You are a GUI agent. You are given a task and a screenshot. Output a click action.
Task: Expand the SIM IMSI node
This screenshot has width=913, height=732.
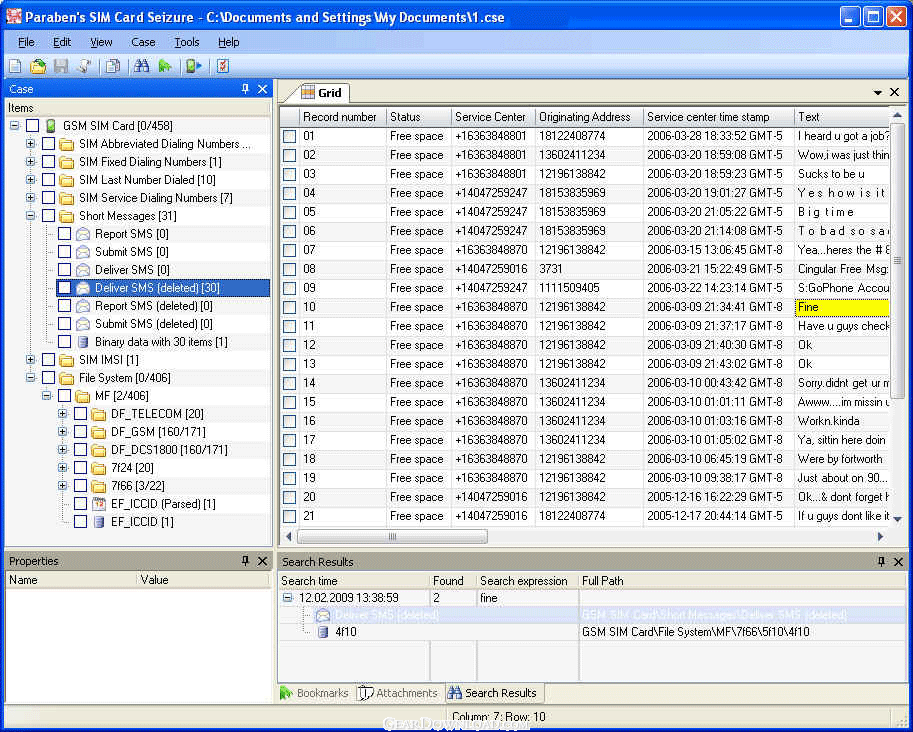tap(30, 360)
